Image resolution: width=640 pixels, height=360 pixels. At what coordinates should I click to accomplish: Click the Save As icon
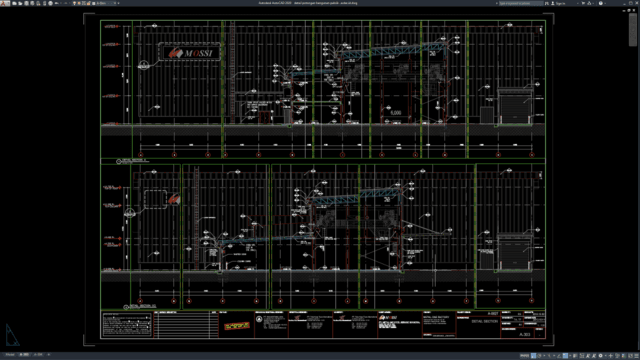(32, 3)
